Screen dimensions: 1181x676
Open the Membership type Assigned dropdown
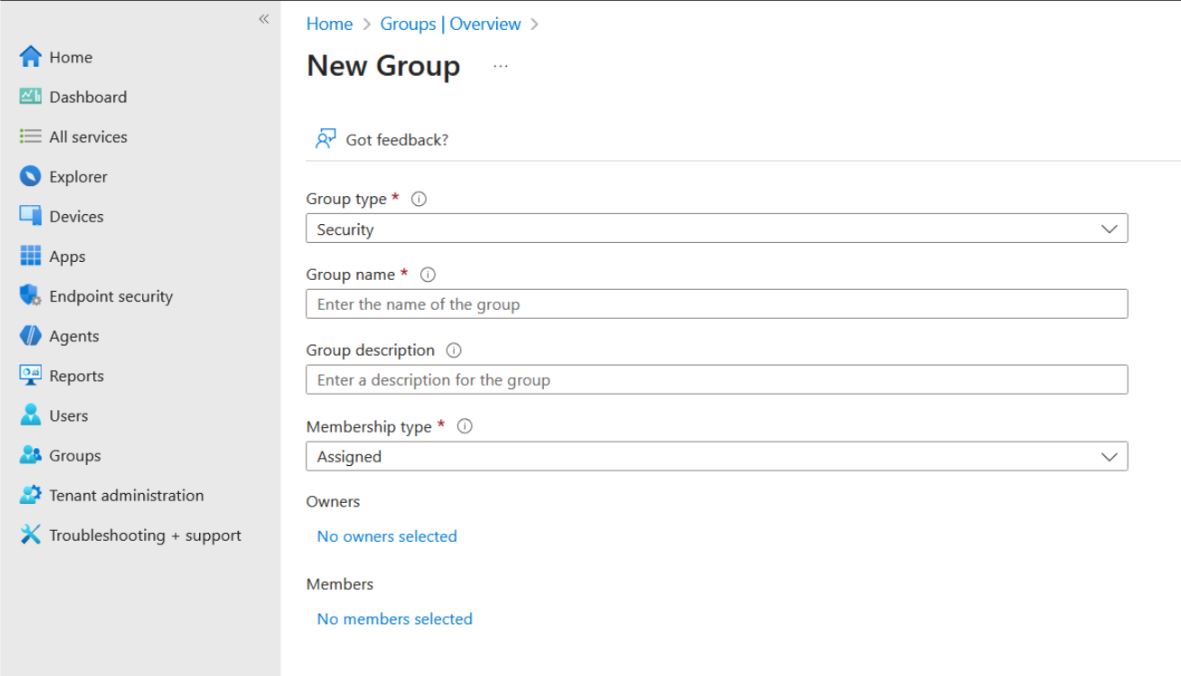tap(716, 457)
